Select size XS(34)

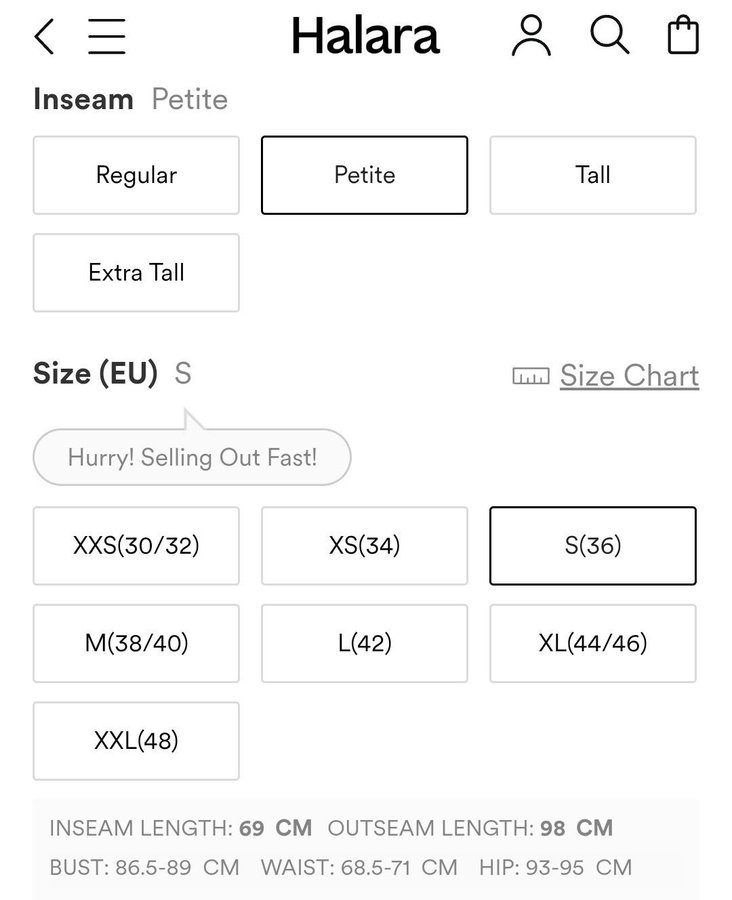coord(364,546)
